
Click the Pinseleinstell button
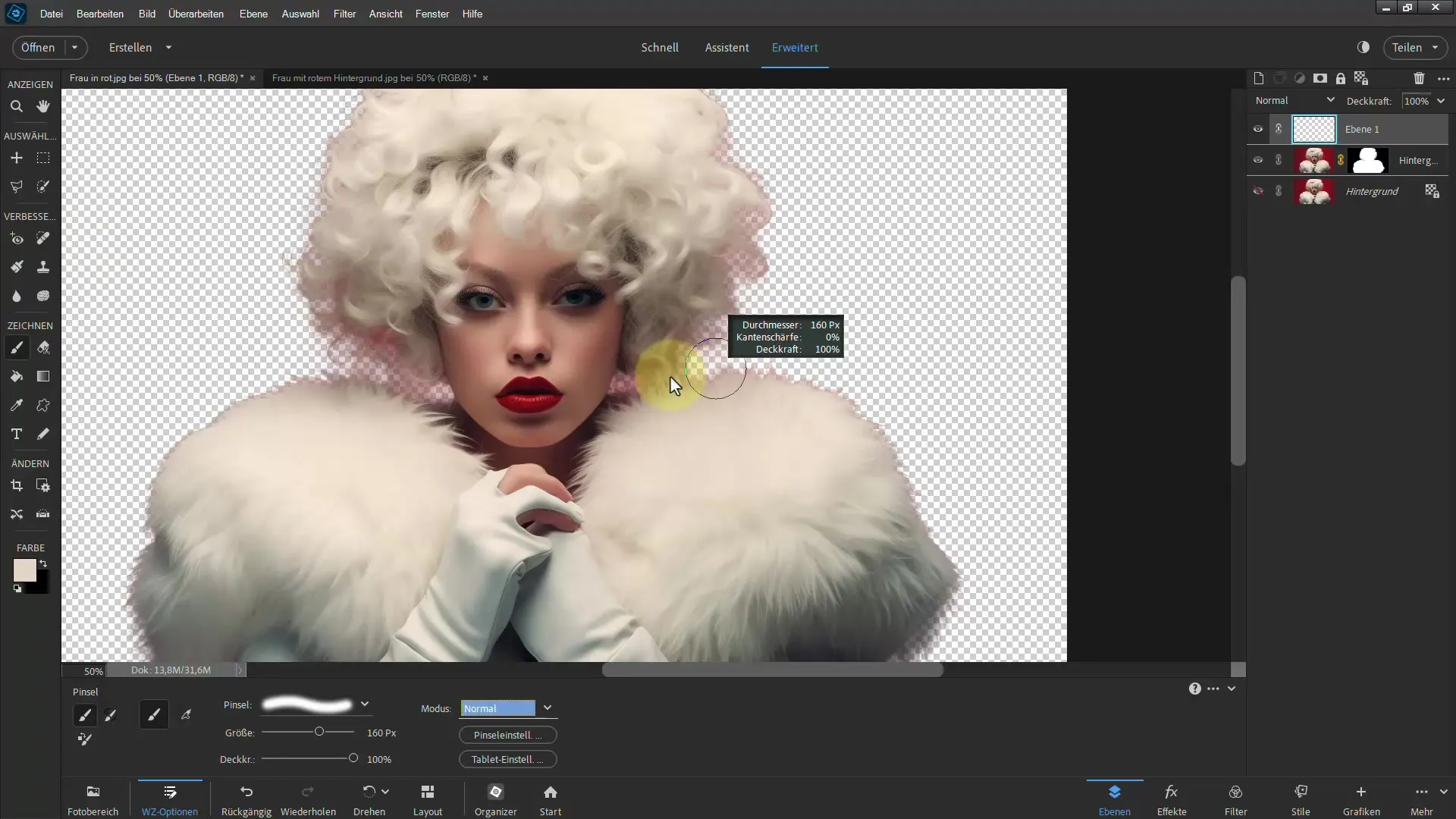[x=507, y=734]
